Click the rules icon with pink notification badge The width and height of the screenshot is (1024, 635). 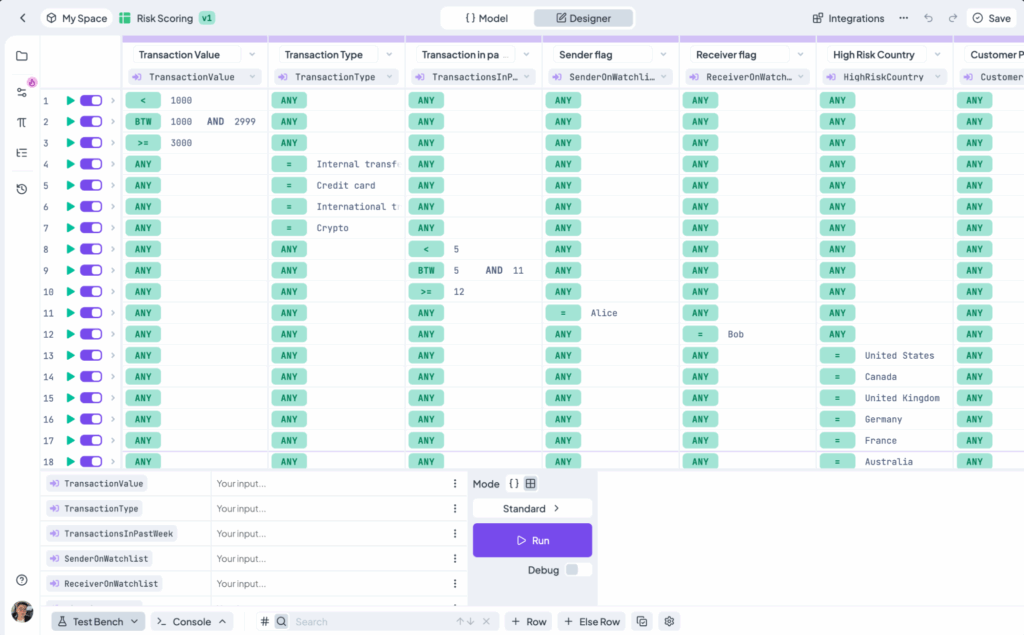22,91
